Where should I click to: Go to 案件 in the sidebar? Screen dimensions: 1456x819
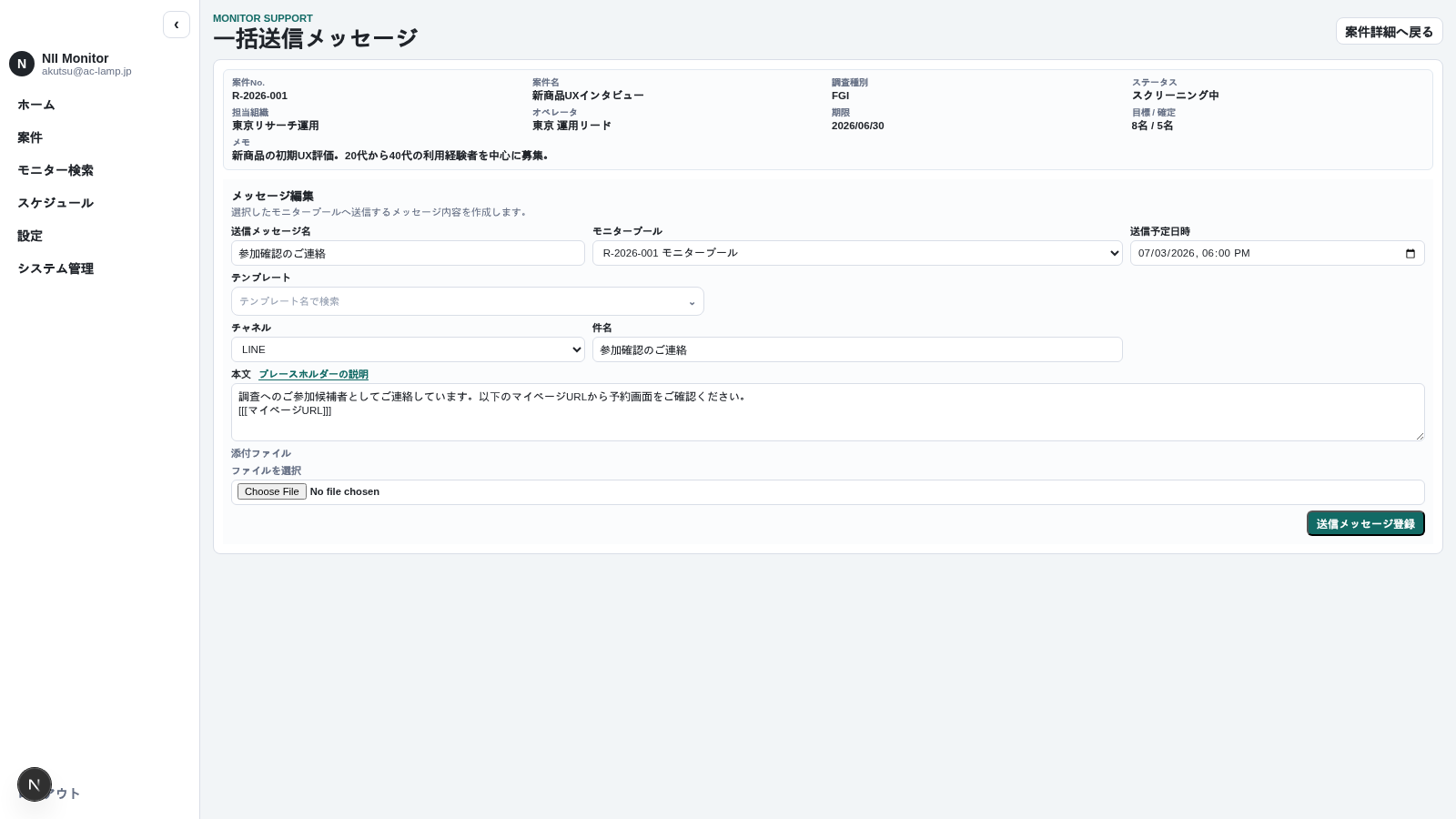pos(30,137)
